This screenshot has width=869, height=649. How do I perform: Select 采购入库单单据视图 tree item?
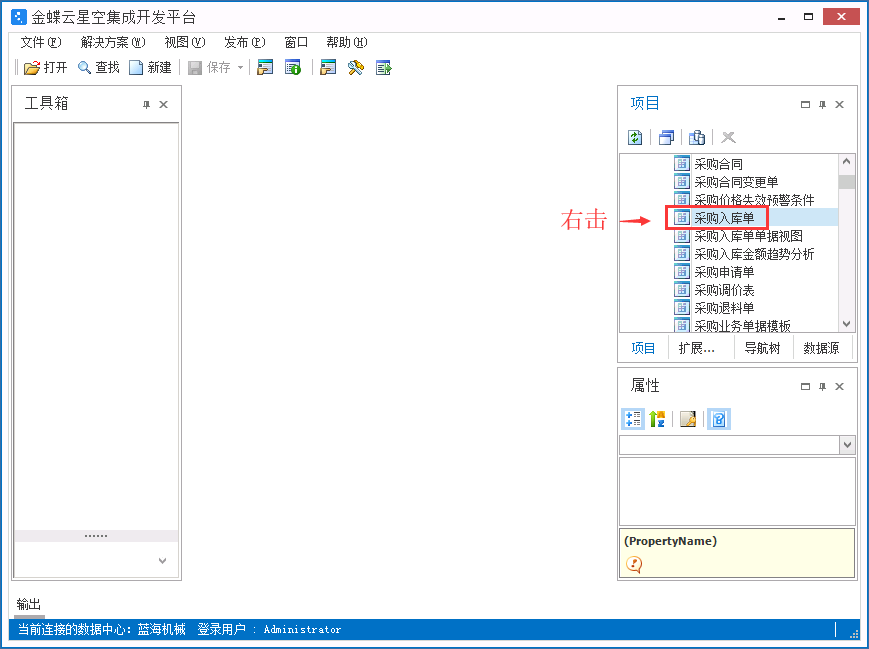tap(748, 236)
